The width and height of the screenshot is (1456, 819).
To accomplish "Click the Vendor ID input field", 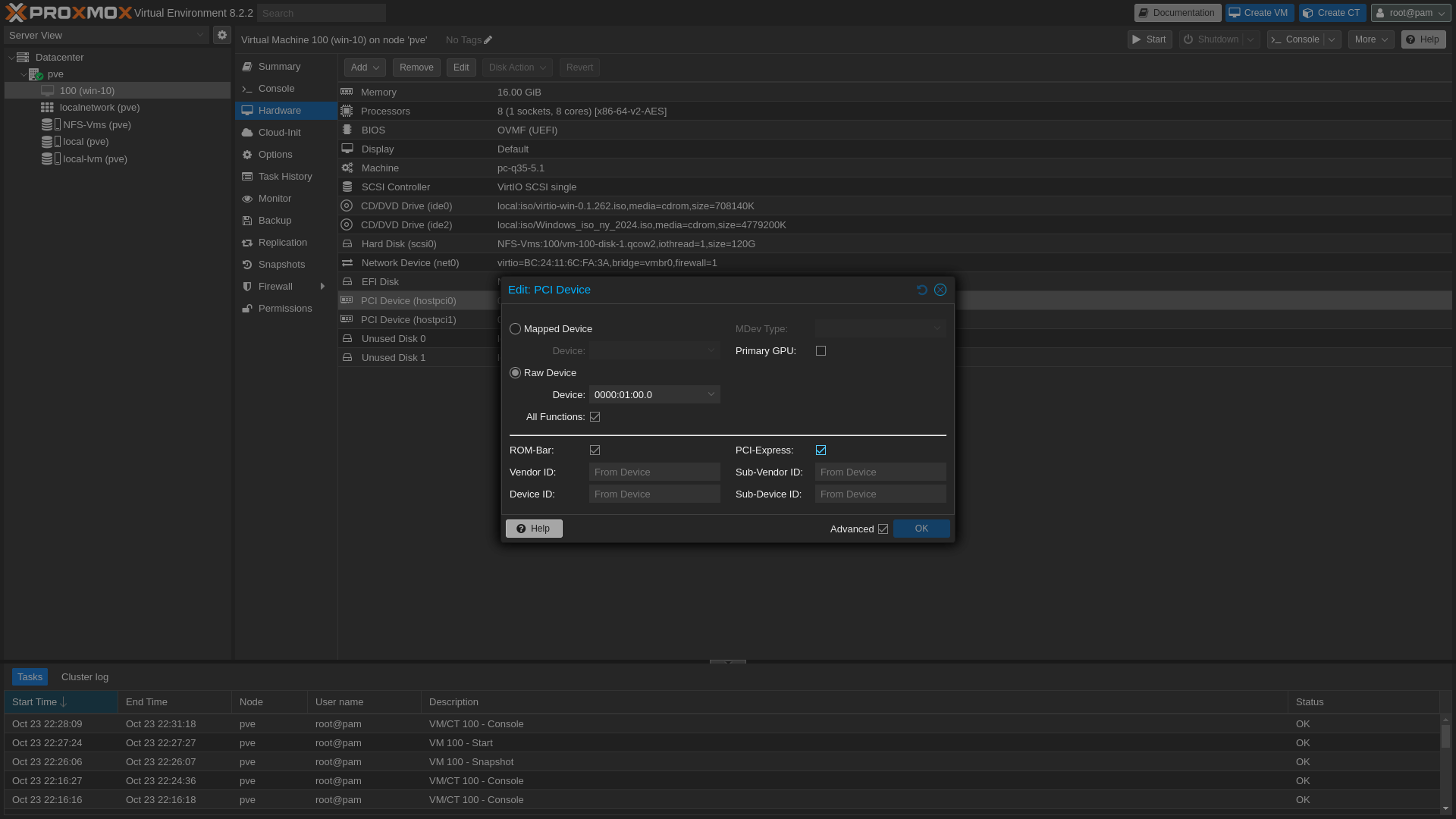I will pyautogui.click(x=654, y=472).
